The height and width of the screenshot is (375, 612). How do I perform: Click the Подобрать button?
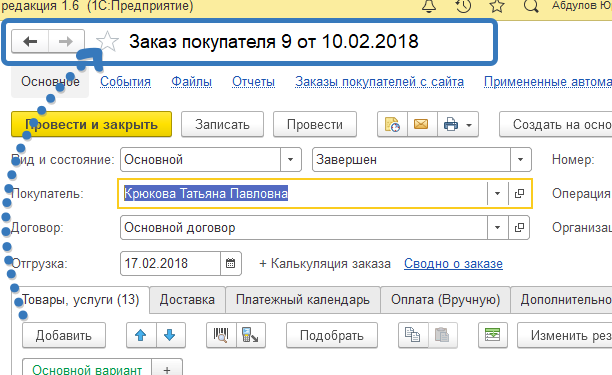pyautogui.click(x=332, y=335)
